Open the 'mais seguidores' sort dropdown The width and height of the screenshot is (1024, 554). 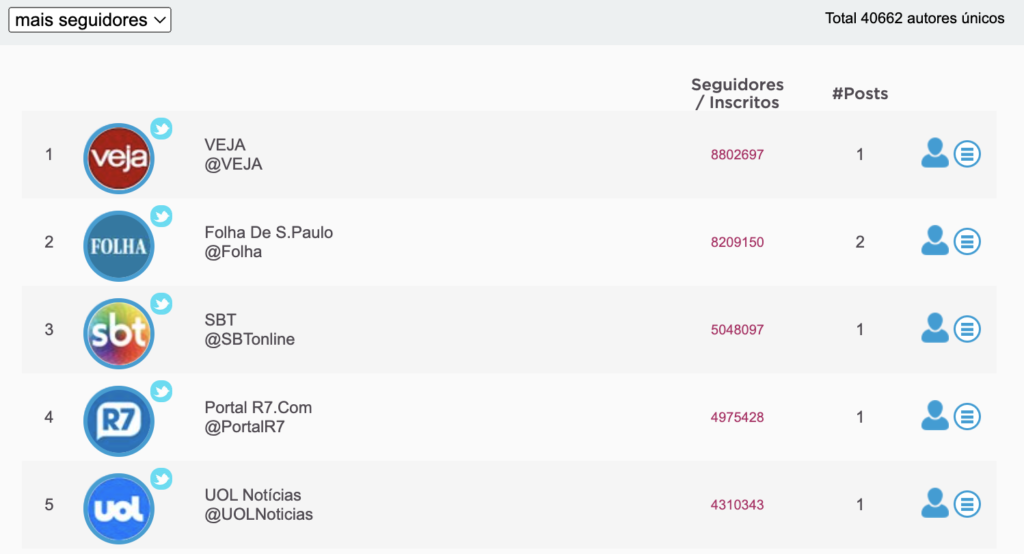[x=89, y=20]
